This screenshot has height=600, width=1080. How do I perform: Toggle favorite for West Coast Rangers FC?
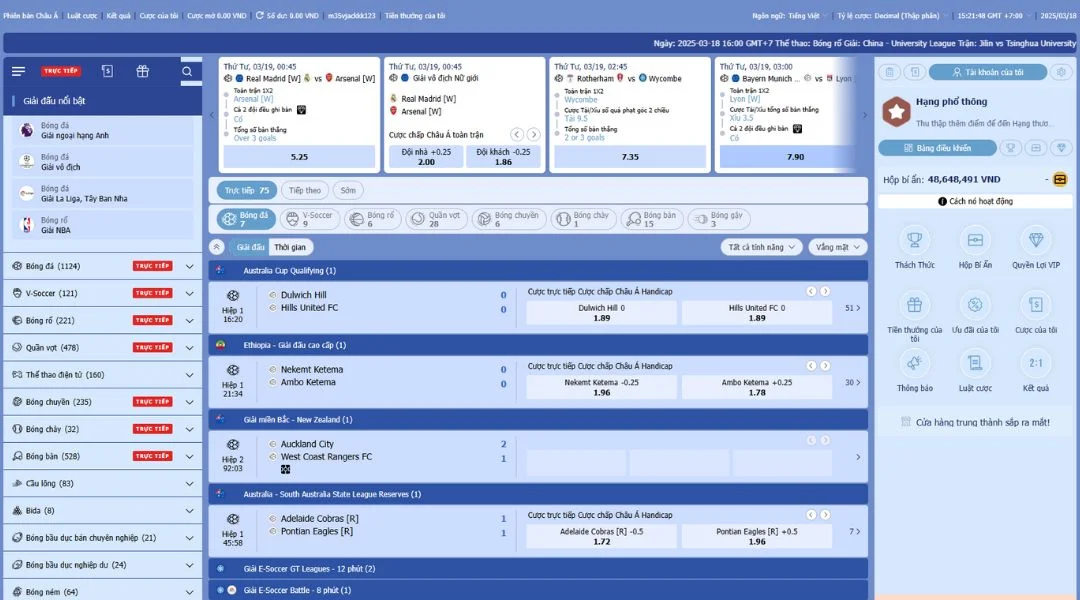click(273, 457)
